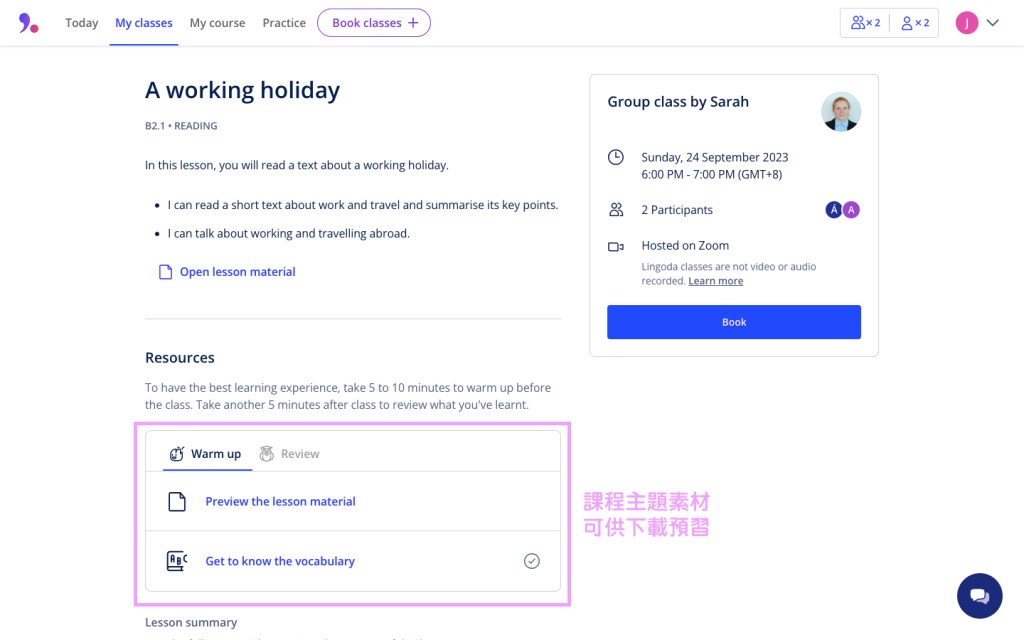Viewport: 1024px width, 640px height.
Task: Open the Get to know the vocabulary link
Action: (280, 561)
